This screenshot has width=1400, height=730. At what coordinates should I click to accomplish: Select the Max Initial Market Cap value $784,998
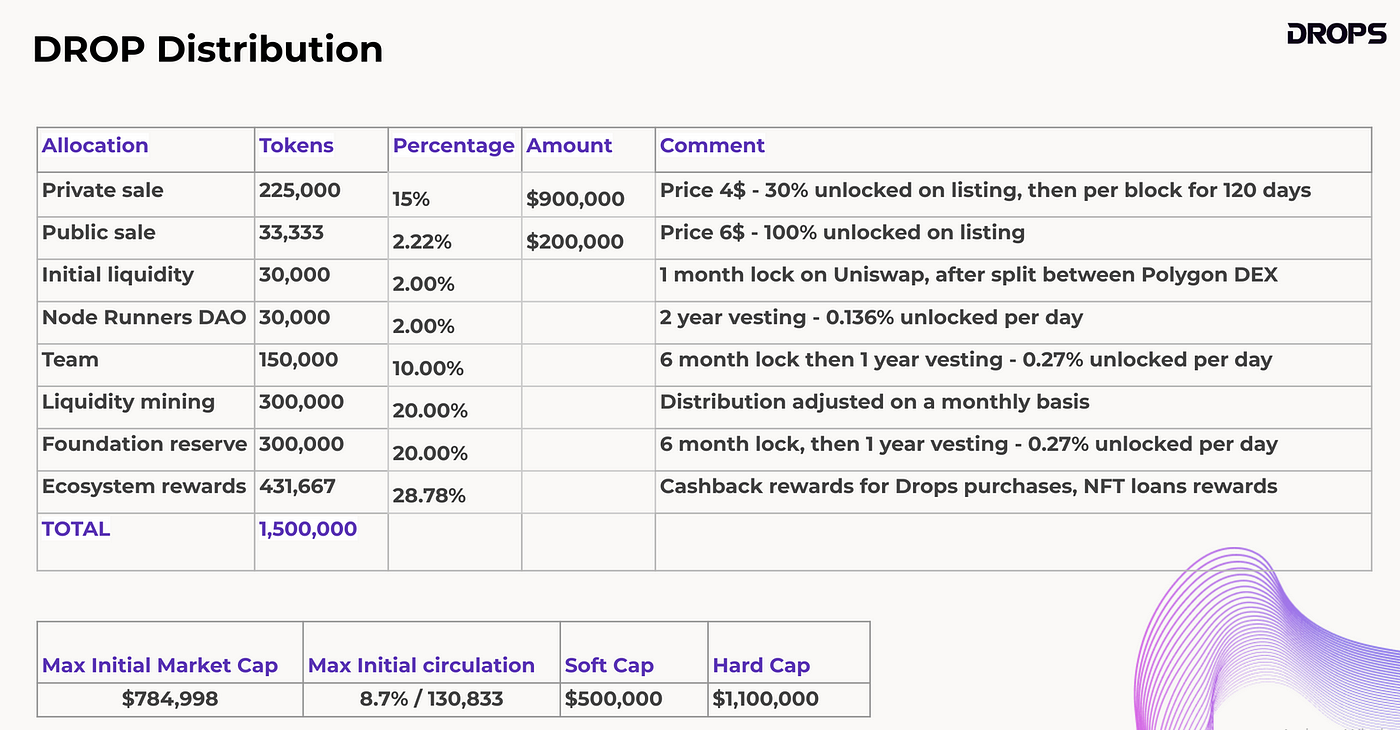point(170,699)
